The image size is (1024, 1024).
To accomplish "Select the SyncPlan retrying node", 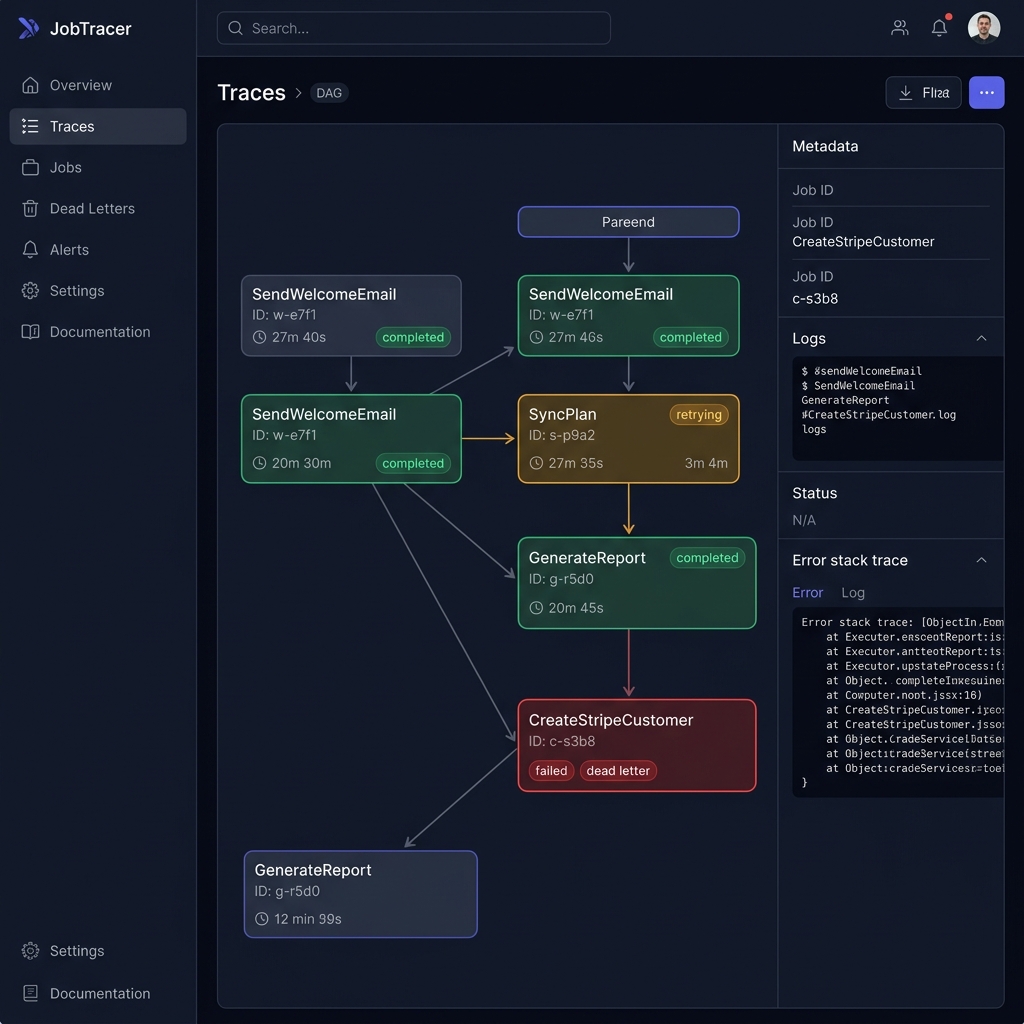I will point(628,439).
